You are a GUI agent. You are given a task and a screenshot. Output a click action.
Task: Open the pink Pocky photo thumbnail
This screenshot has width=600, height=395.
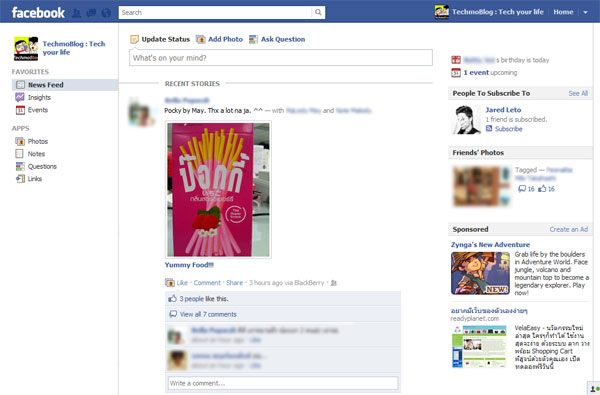(218, 189)
